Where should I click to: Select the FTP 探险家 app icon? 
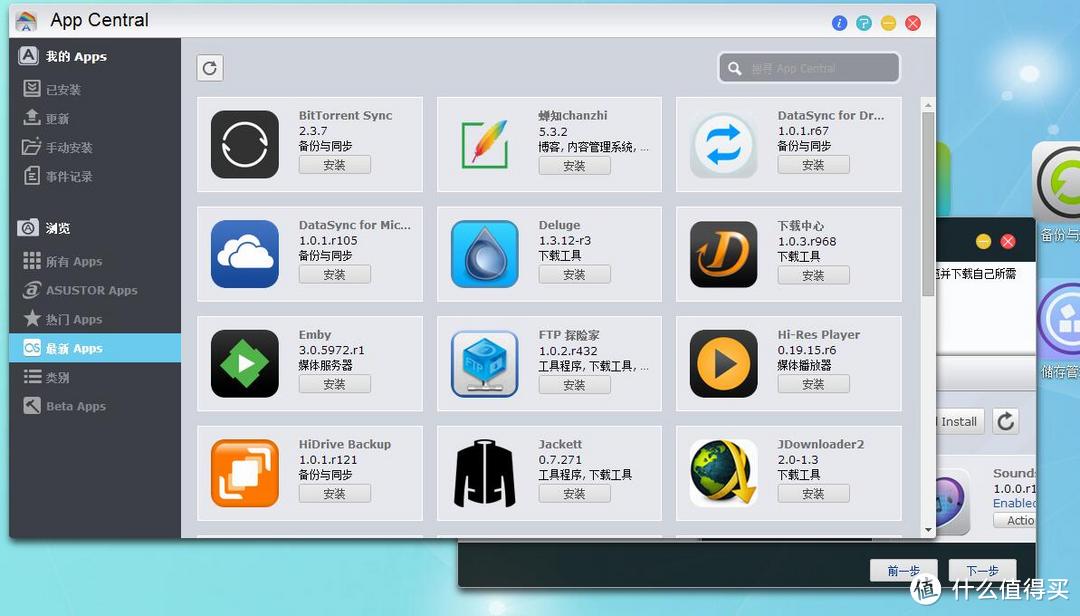(484, 364)
